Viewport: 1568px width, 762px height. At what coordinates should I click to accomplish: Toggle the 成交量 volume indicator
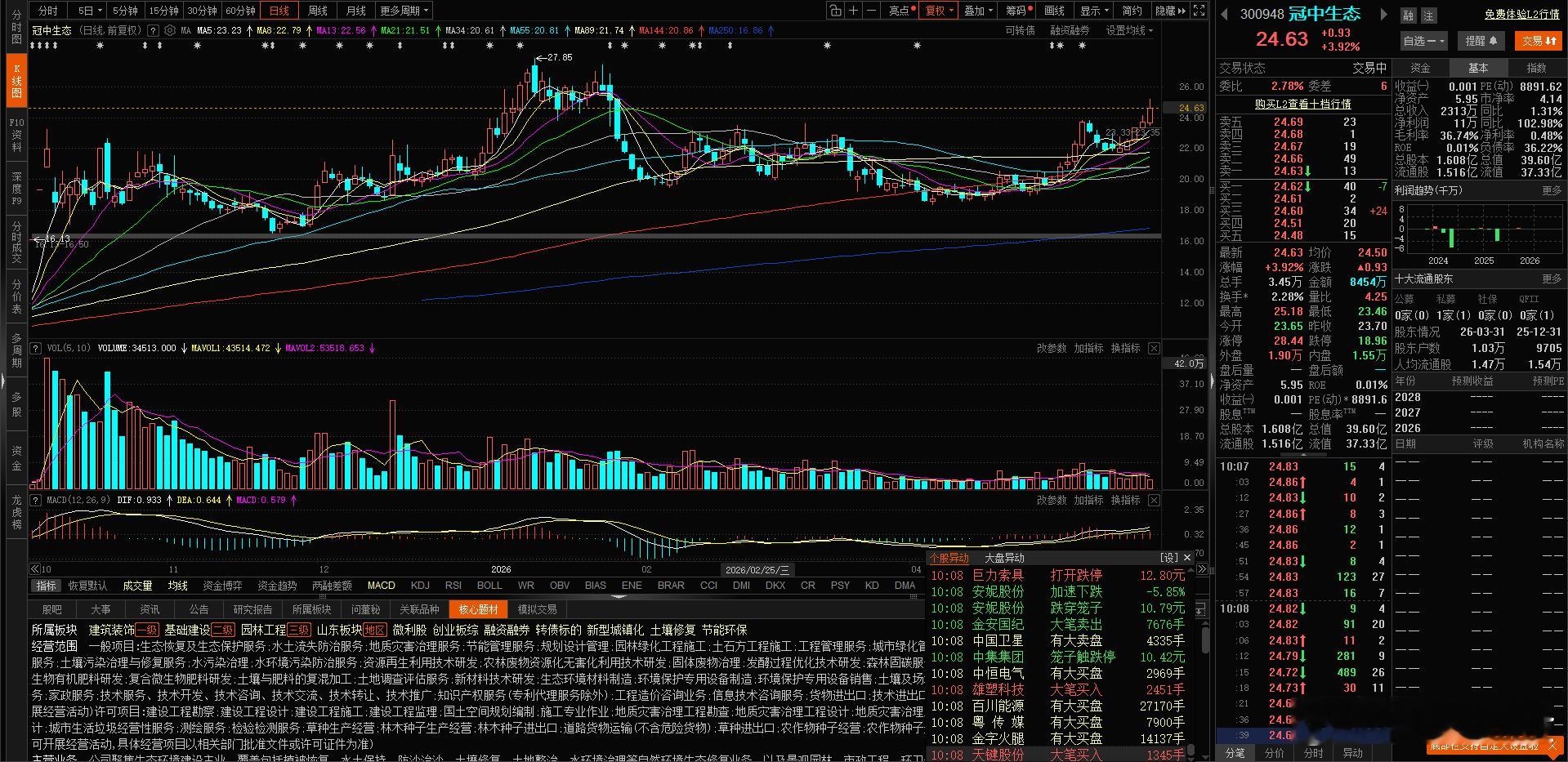click(x=137, y=586)
